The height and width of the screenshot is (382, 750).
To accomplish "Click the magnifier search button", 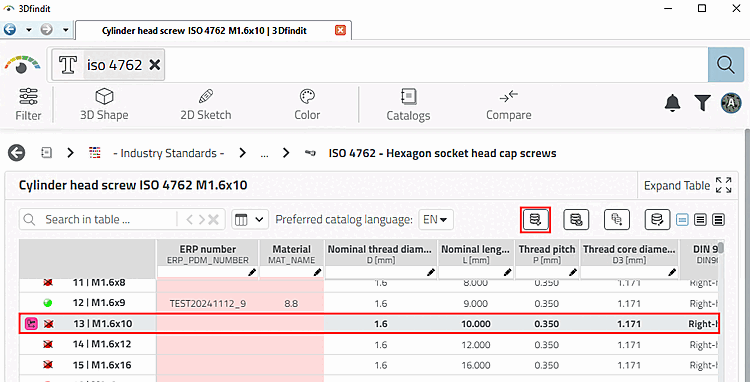I will pyautogui.click(x=726, y=65).
